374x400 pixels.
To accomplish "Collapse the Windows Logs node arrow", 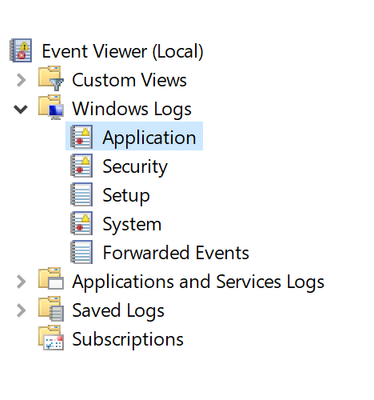I will pyautogui.click(x=21, y=109).
